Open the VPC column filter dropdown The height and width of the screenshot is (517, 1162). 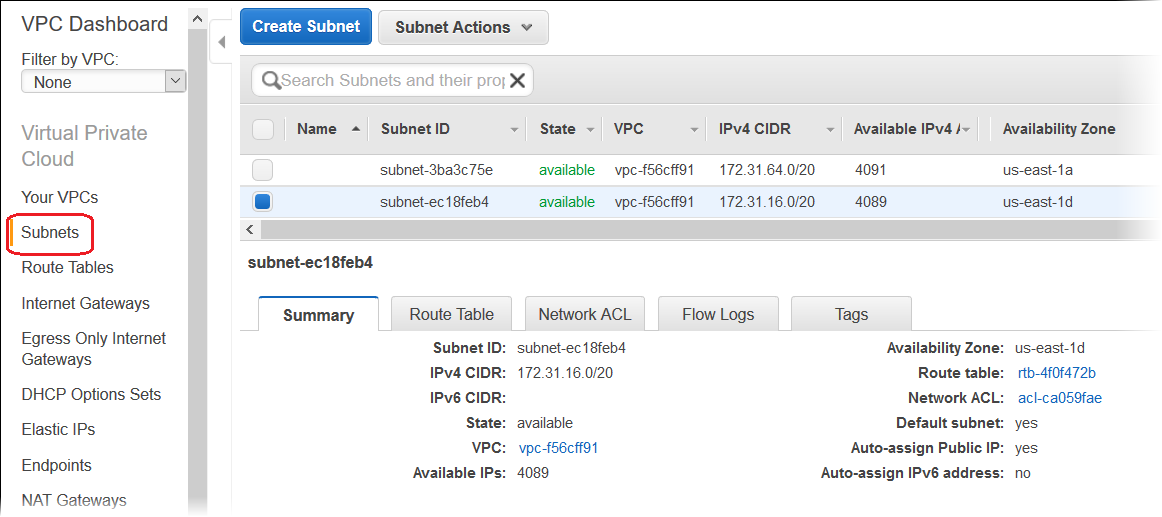[694, 130]
